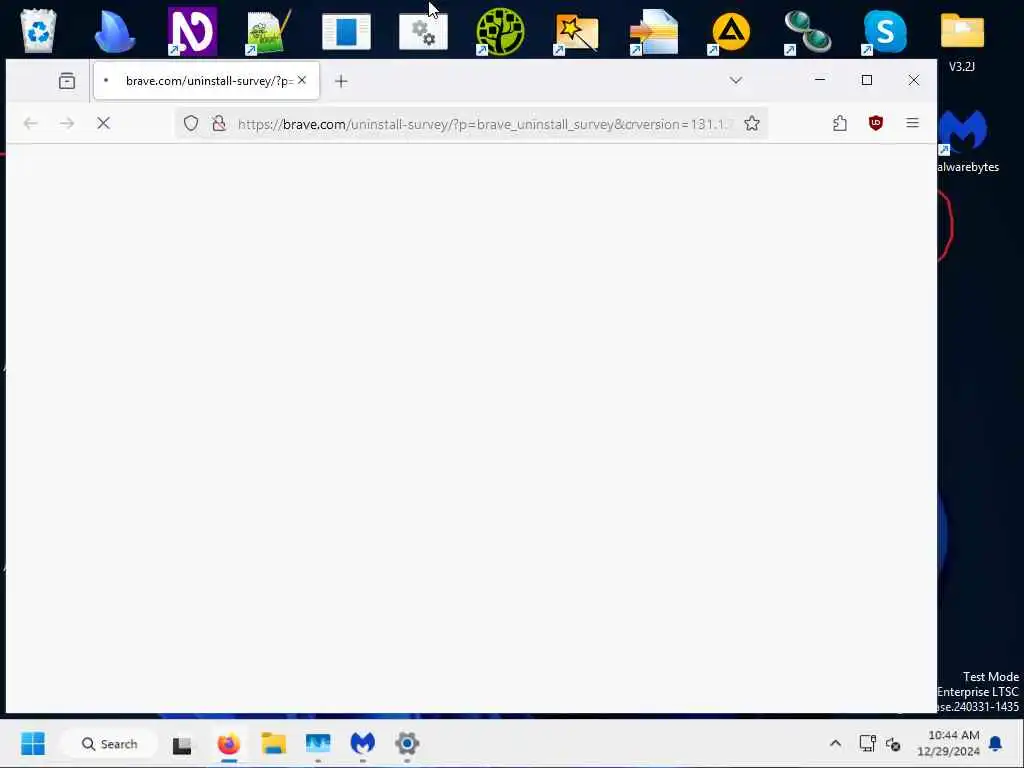Show site connection security lock info
The height and width of the screenshot is (768, 1024).
219,123
